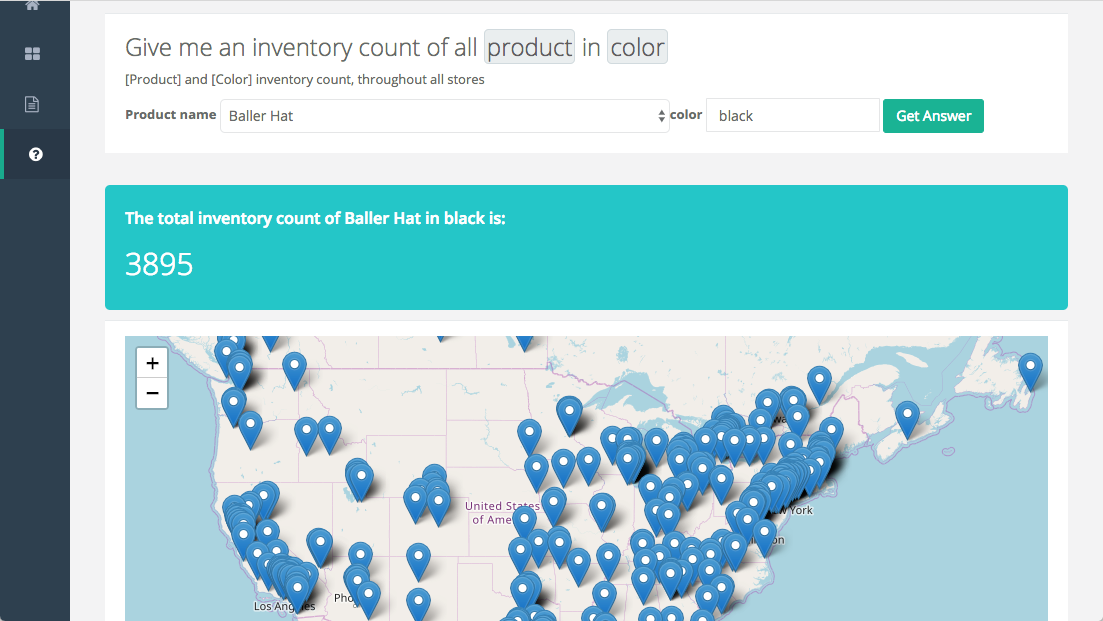Click the home icon in the sidebar
Screen dimensions: 1103x621
[33, 5]
